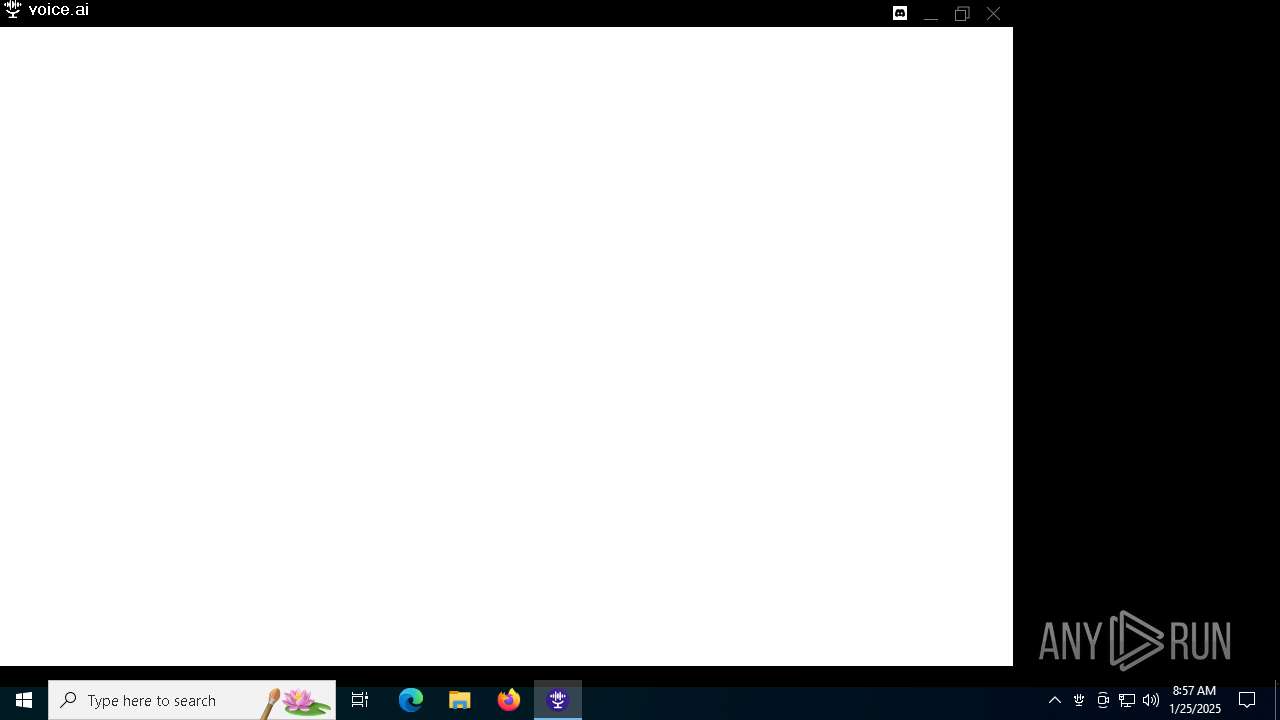
Task: Open clock showing 8:57 AM
Action: pos(1195,700)
